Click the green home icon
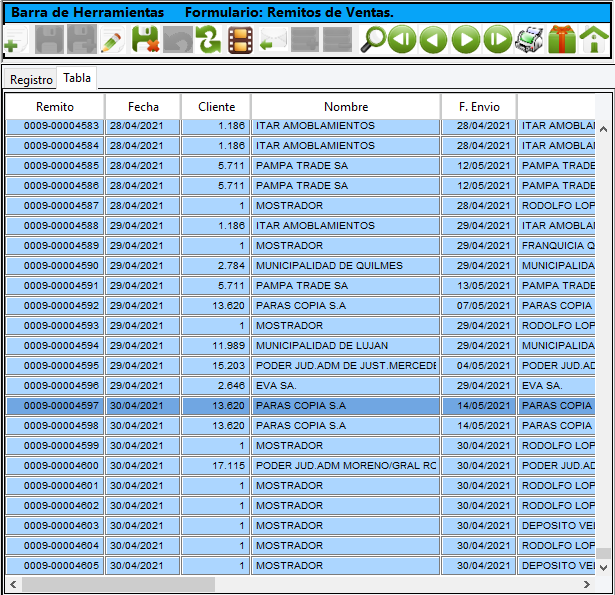Image resolution: width=615 pixels, height=595 pixels. 594,40
